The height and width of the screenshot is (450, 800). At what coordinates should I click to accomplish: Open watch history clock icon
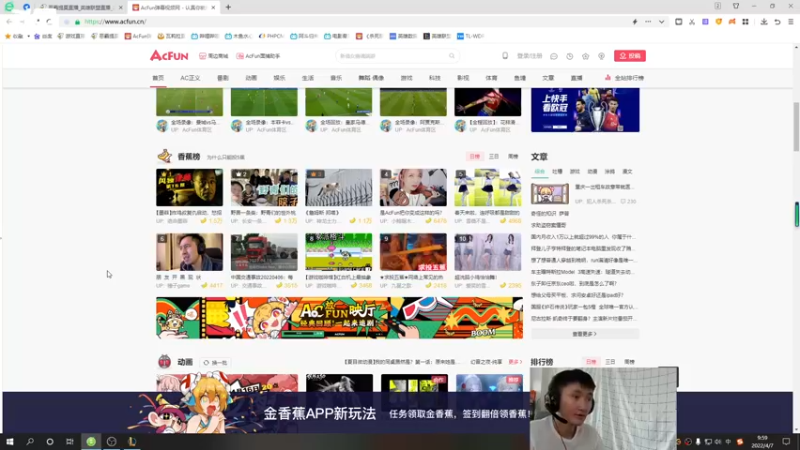tap(569, 56)
